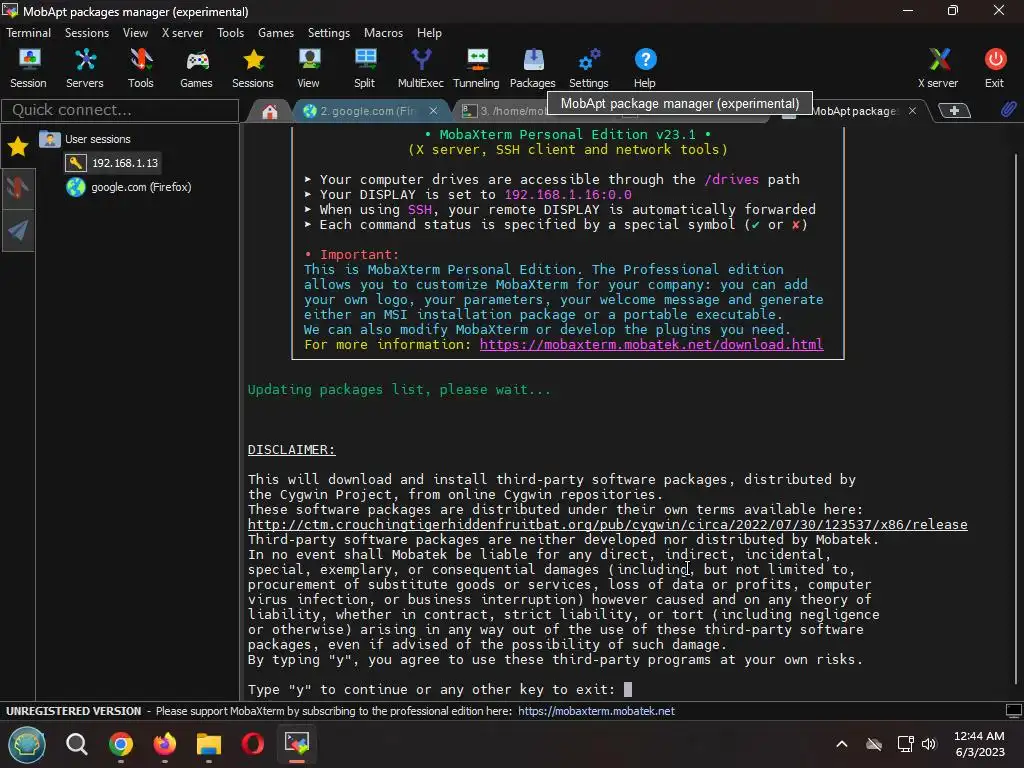Image resolution: width=1024 pixels, height=768 pixels.
Task: Activate the Split terminal icon
Action: click(x=364, y=68)
